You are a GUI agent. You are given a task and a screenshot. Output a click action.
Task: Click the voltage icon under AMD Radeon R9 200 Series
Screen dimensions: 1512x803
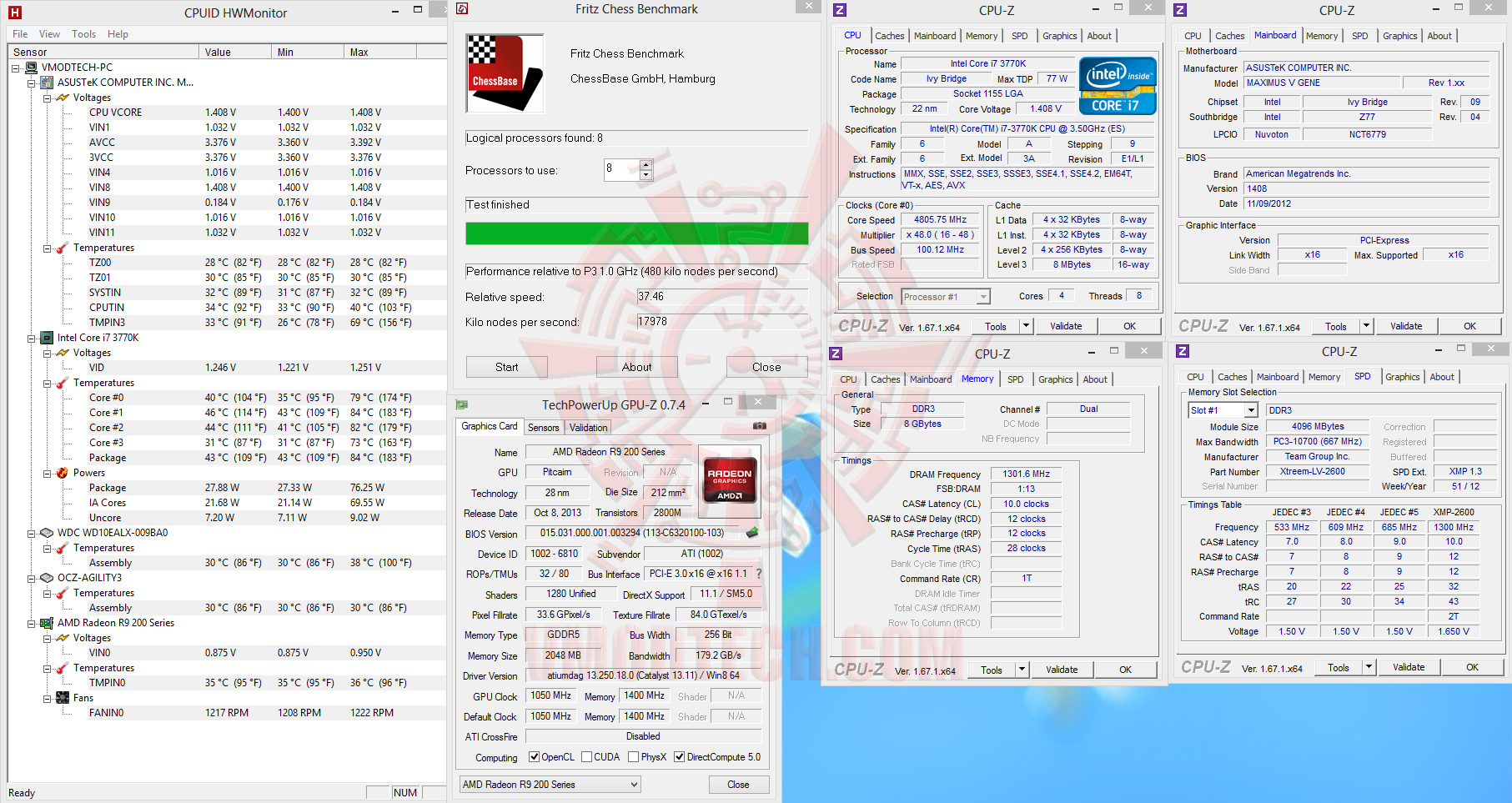pos(63,638)
